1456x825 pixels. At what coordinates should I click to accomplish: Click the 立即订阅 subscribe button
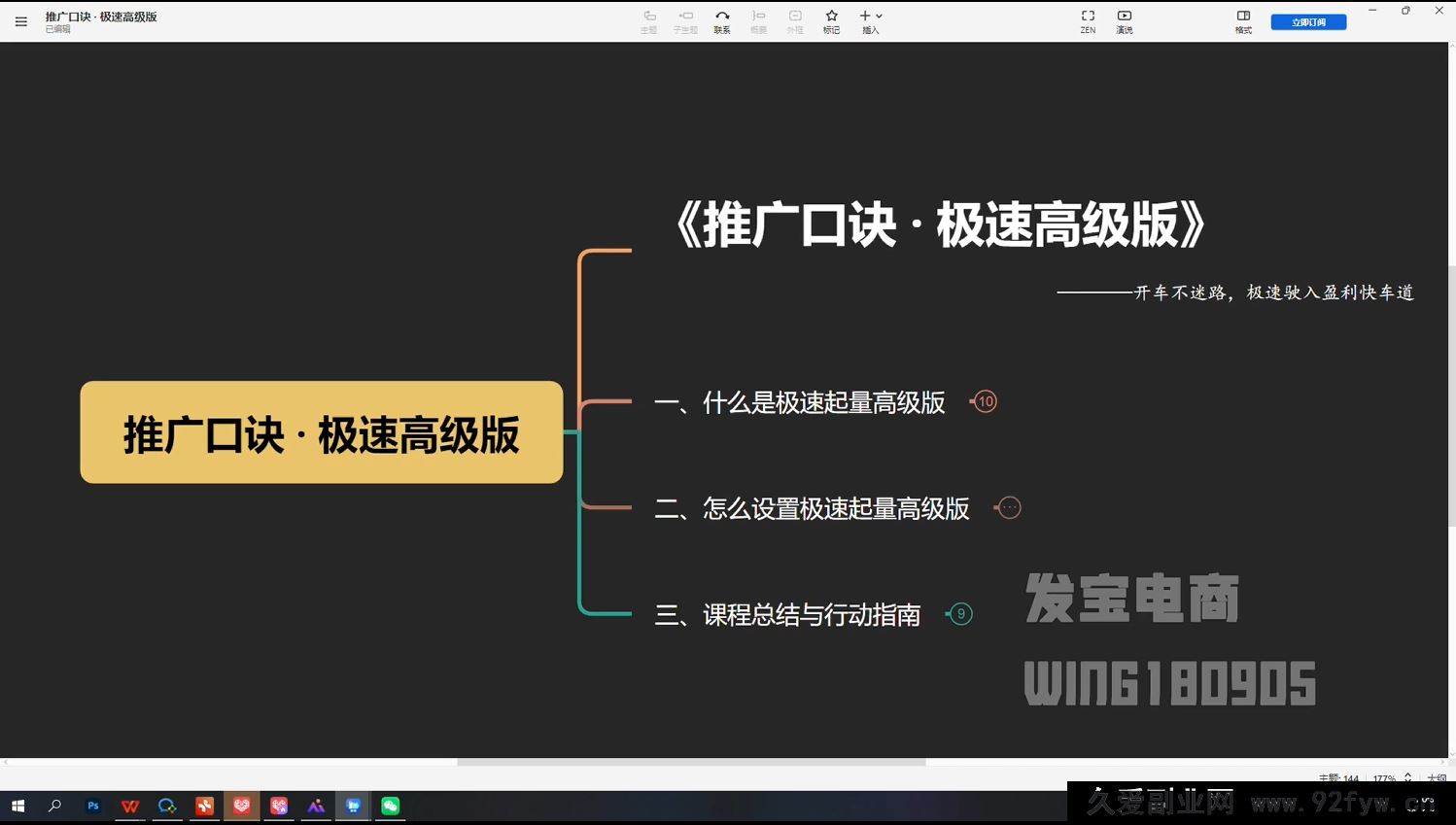pyautogui.click(x=1307, y=20)
